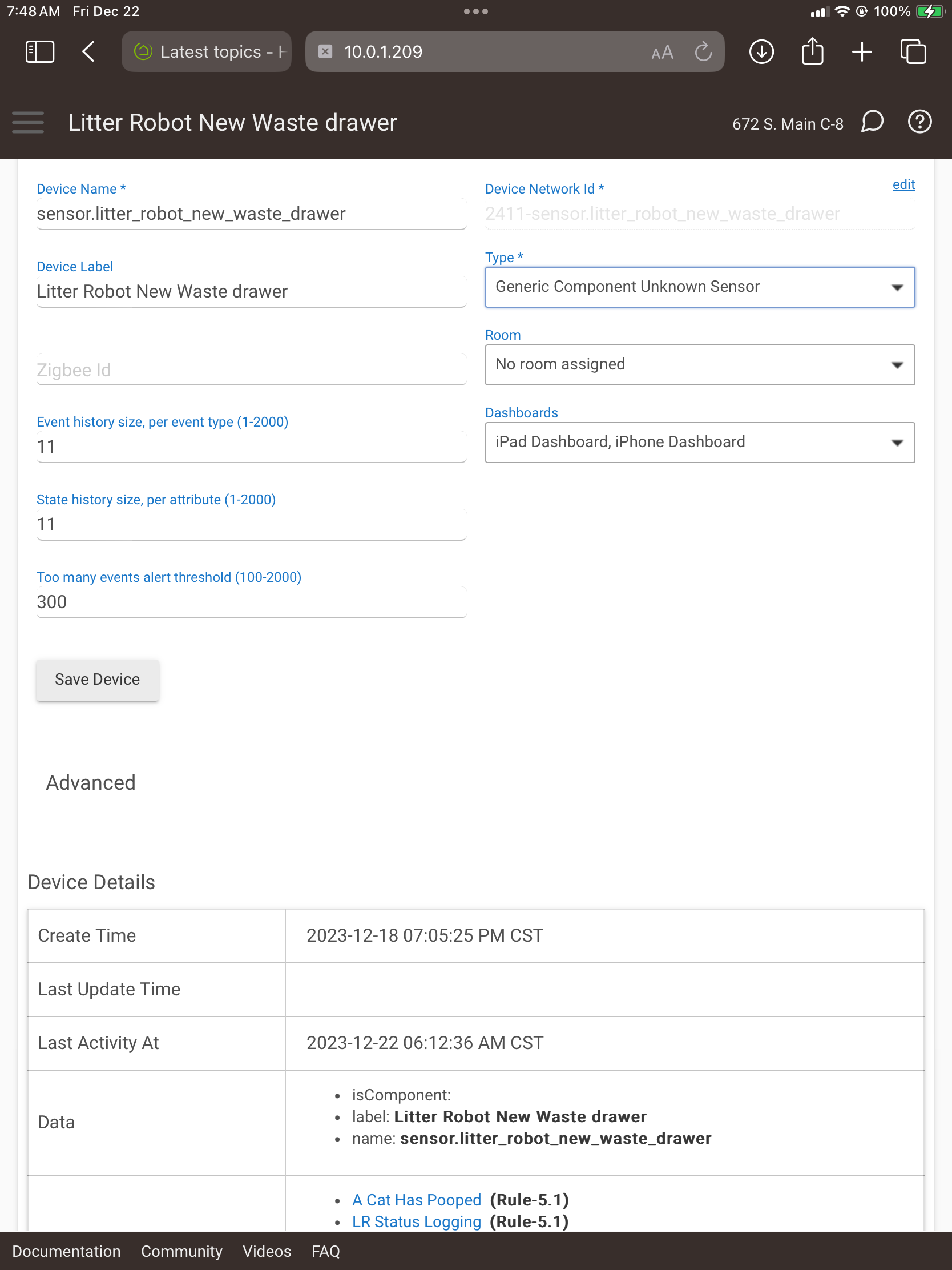The width and height of the screenshot is (952, 1270).
Task: Click the Device Label input field
Action: click(x=251, y=291)
